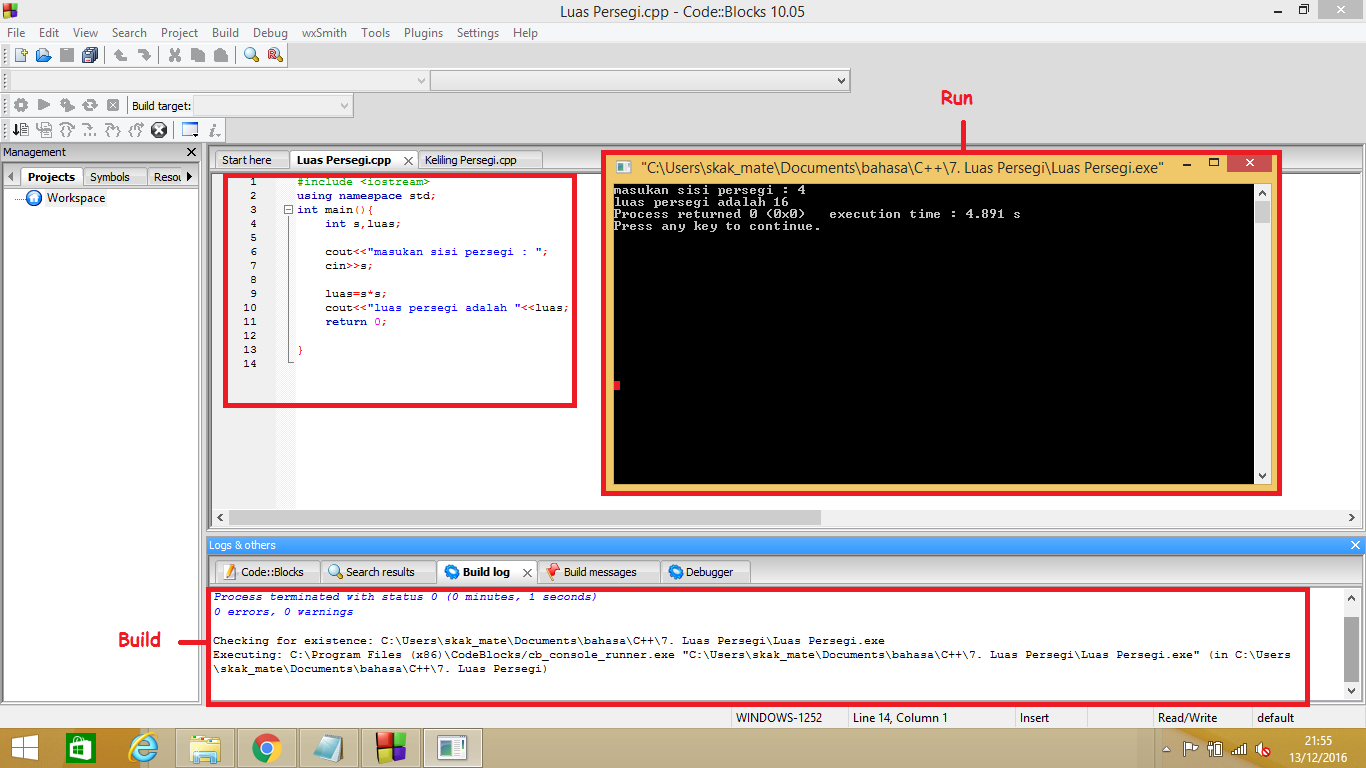
Task: Click the editor horizontal scrollbar thumb
Action: click(x=524, y=518)
